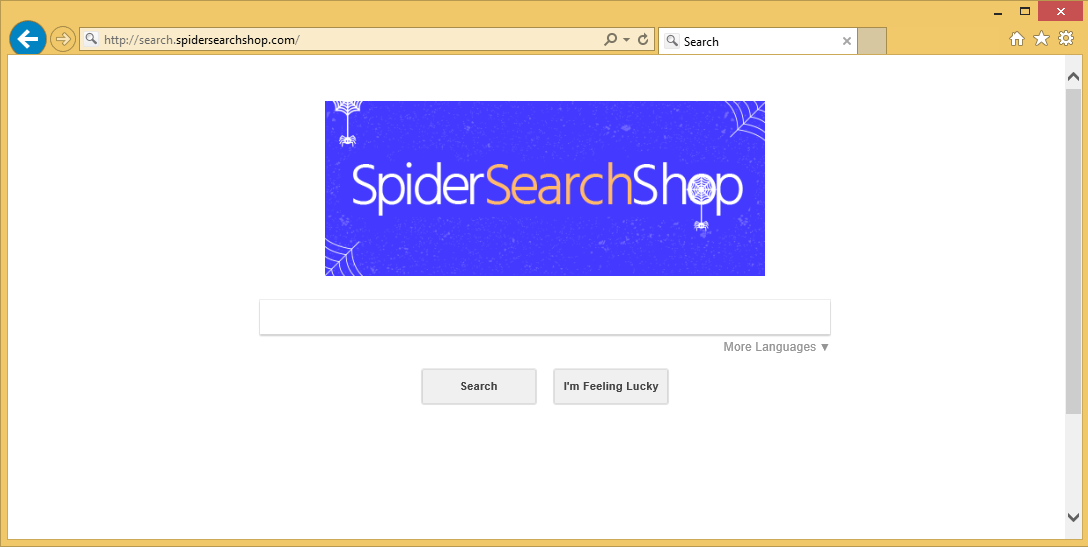
Task: Go back using the blue arrow button
Action: coord(28,39)
